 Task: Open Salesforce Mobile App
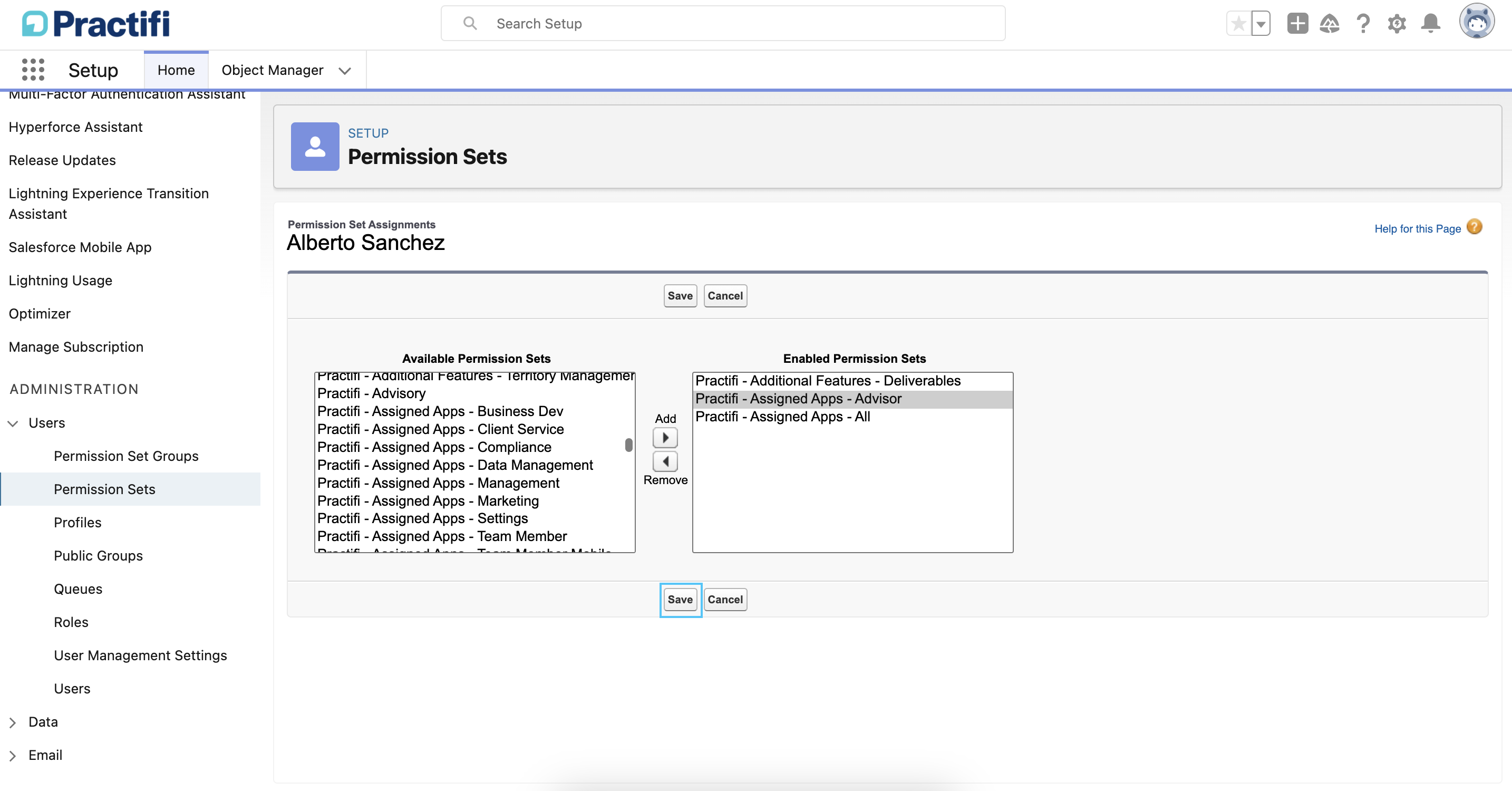[80, 247]
